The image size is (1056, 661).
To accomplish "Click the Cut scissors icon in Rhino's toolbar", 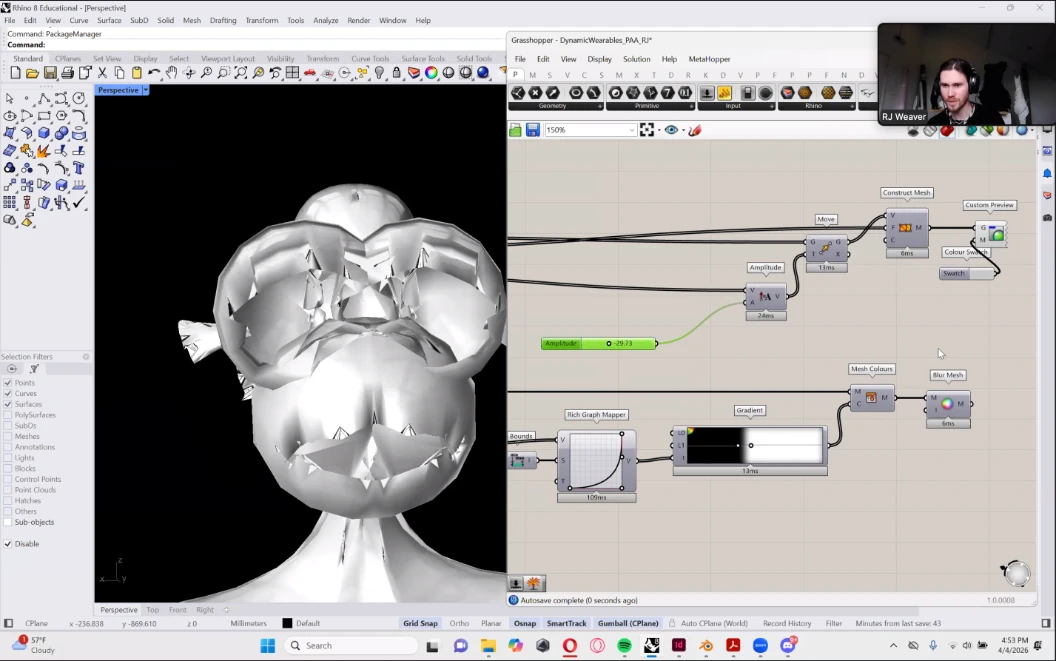I will pos(102,73).
